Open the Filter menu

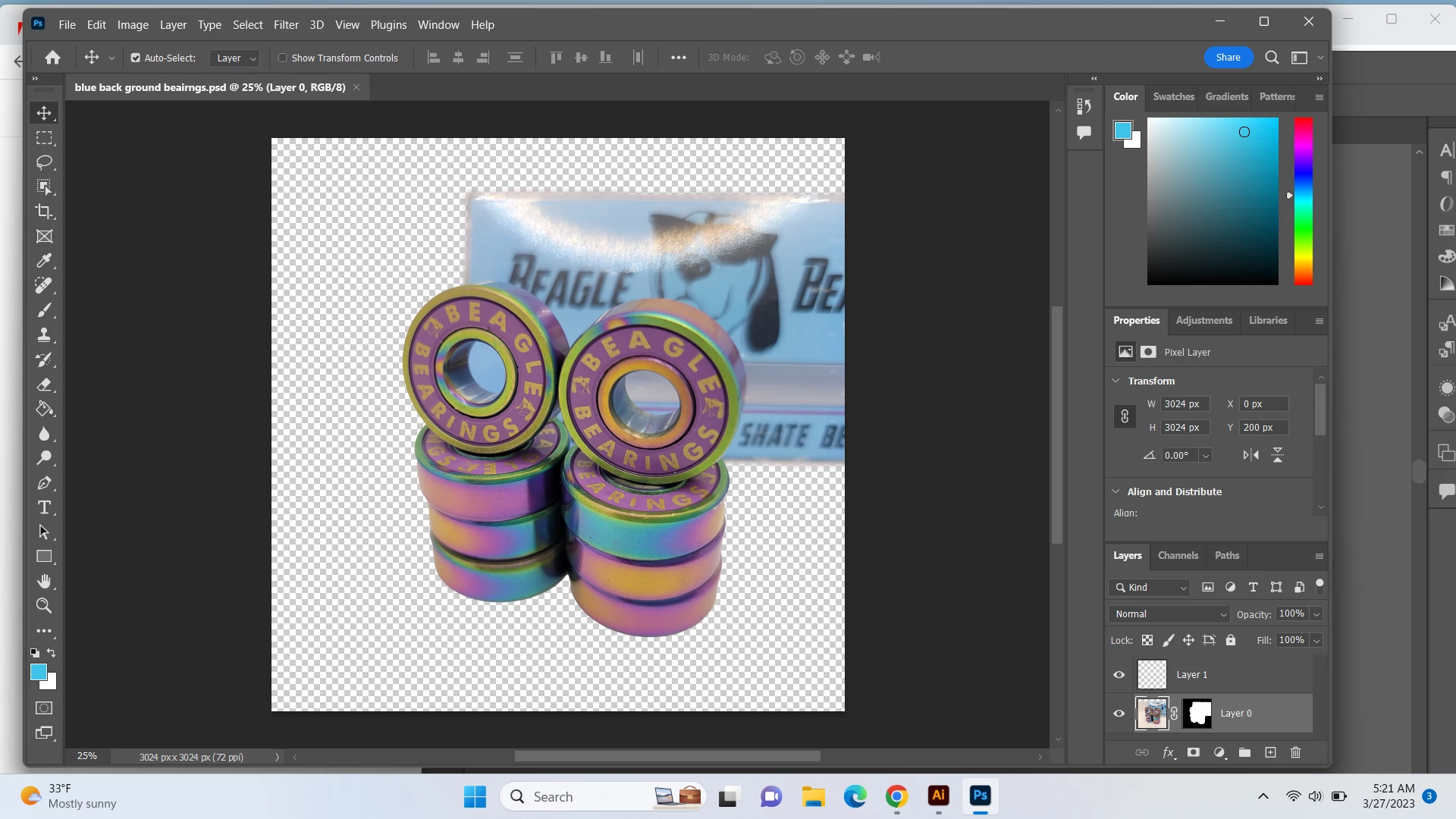coord(286,24)
